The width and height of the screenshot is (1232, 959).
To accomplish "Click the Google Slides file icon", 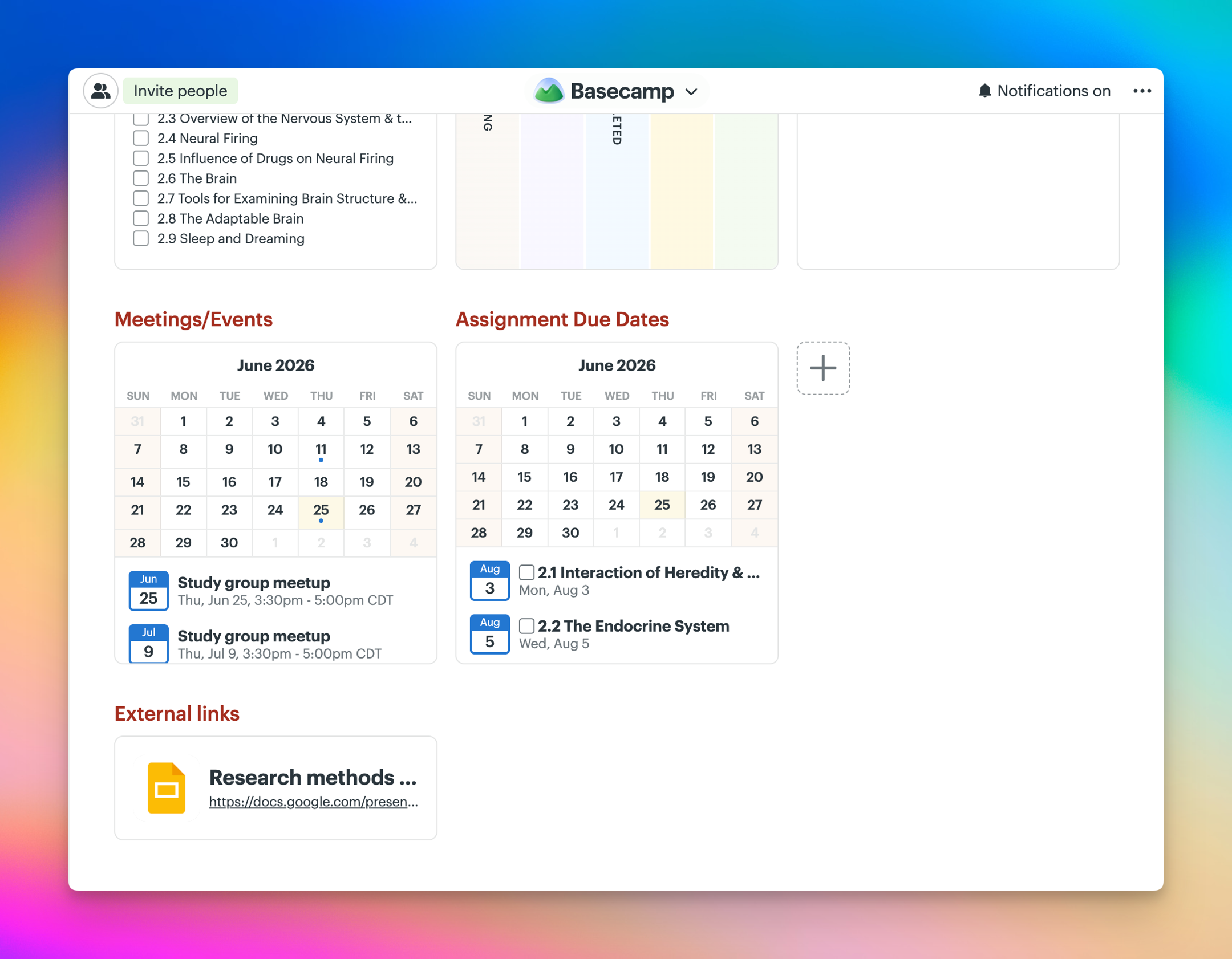I will tap(166, 788).
